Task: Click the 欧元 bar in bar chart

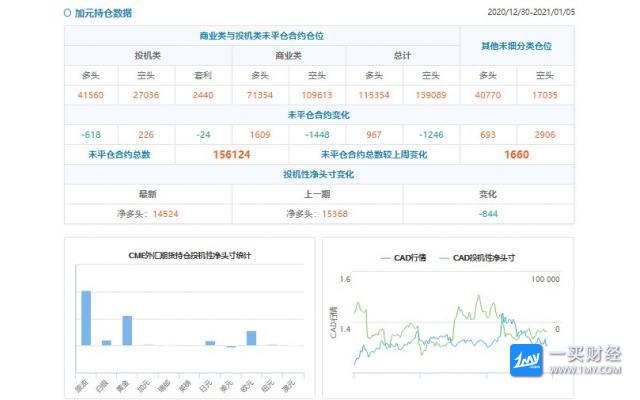Action: pos(251,338)
